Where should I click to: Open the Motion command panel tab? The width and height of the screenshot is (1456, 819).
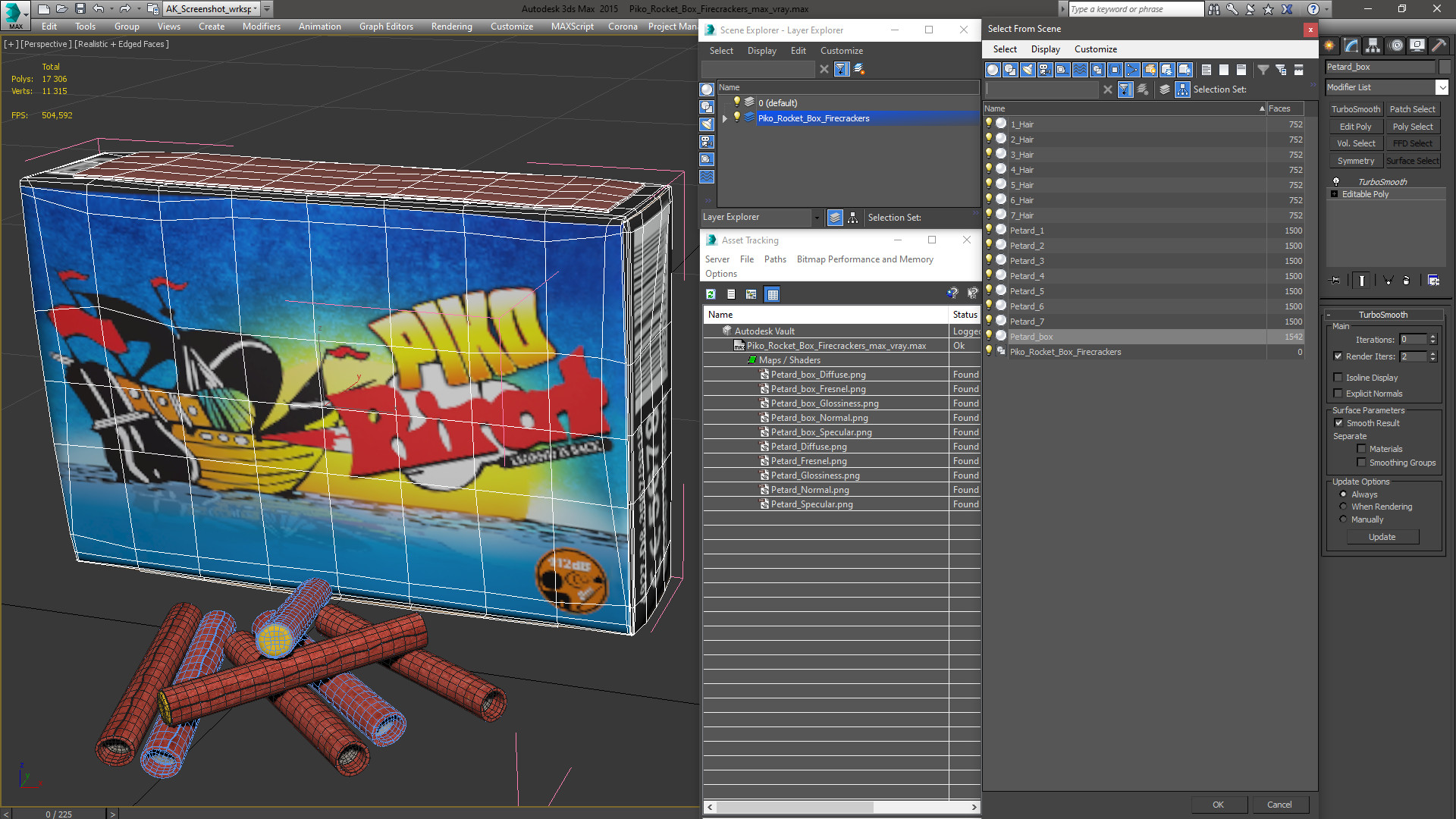click(1395, 45)
